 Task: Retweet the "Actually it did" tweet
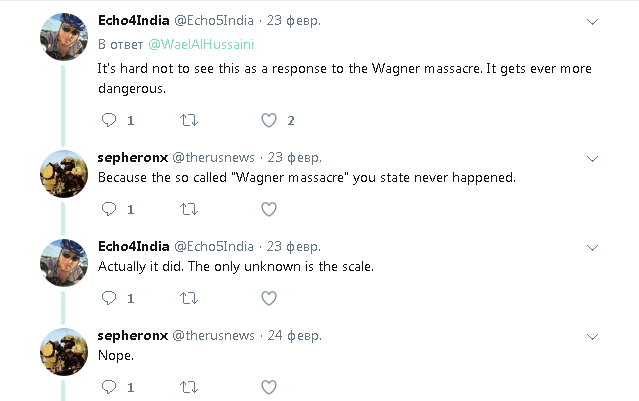[x=189, y=298]
